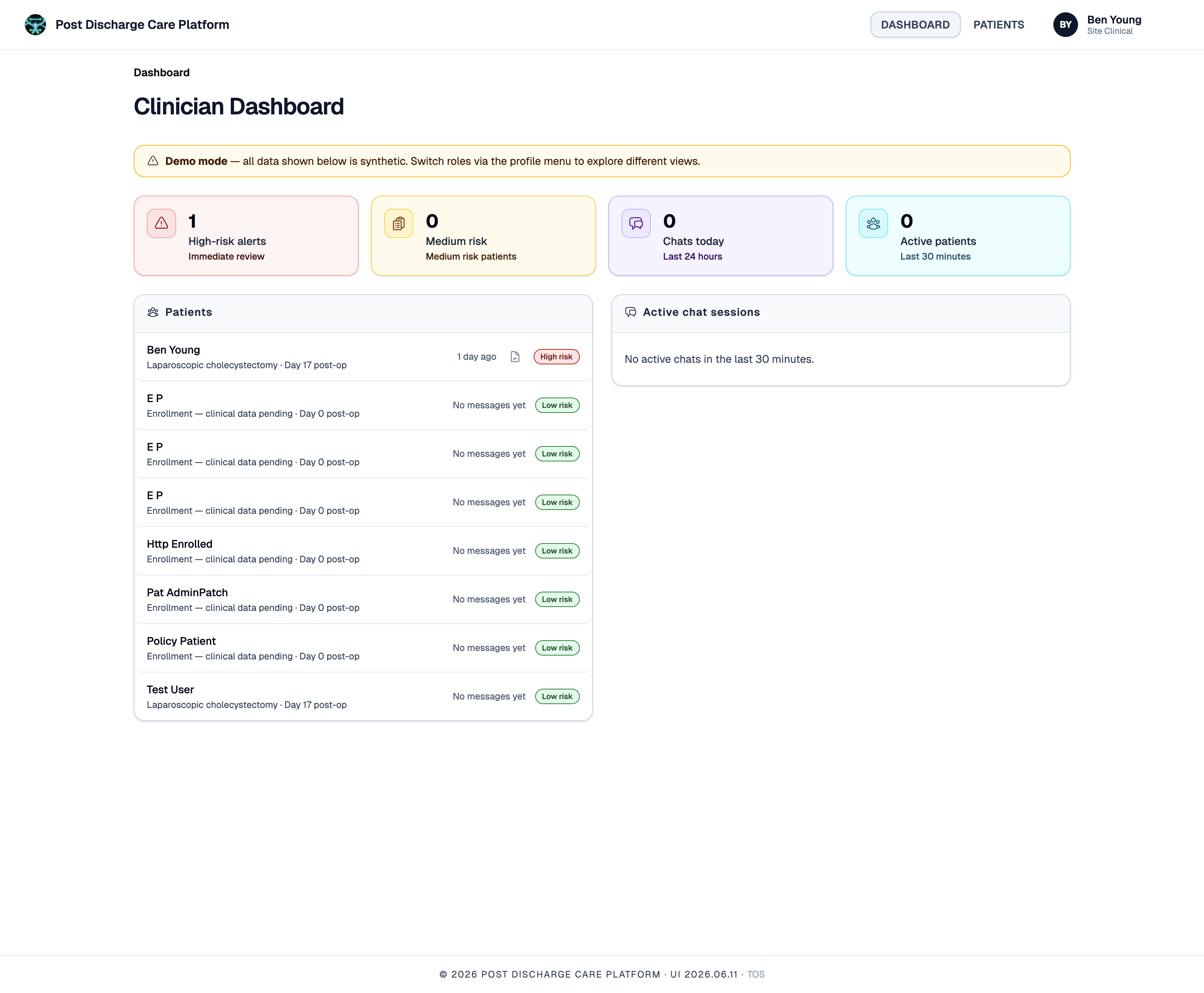Open the BY profile avatar menu
Viewport: 1204px width, 993px height.
1065,25
